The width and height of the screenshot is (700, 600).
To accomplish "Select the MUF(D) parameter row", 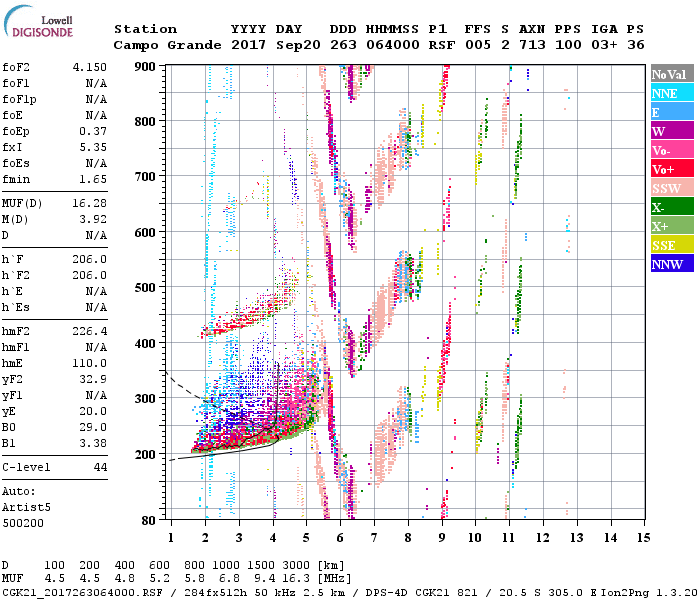I will (x=55, y=202).
